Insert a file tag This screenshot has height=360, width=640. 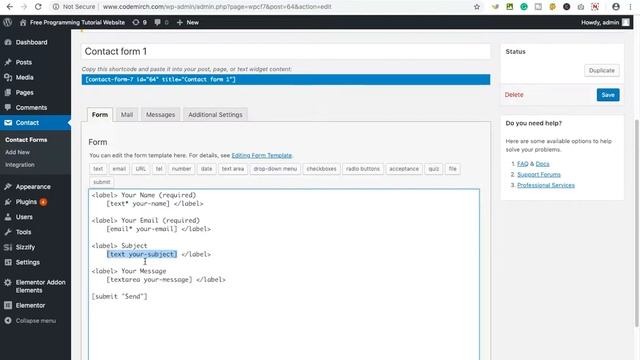[453, 169]
